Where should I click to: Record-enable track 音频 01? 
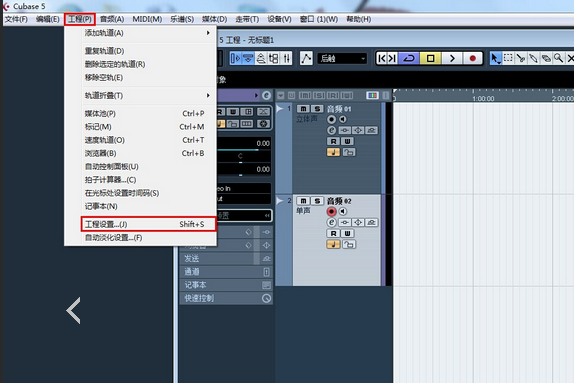[331, 119]
